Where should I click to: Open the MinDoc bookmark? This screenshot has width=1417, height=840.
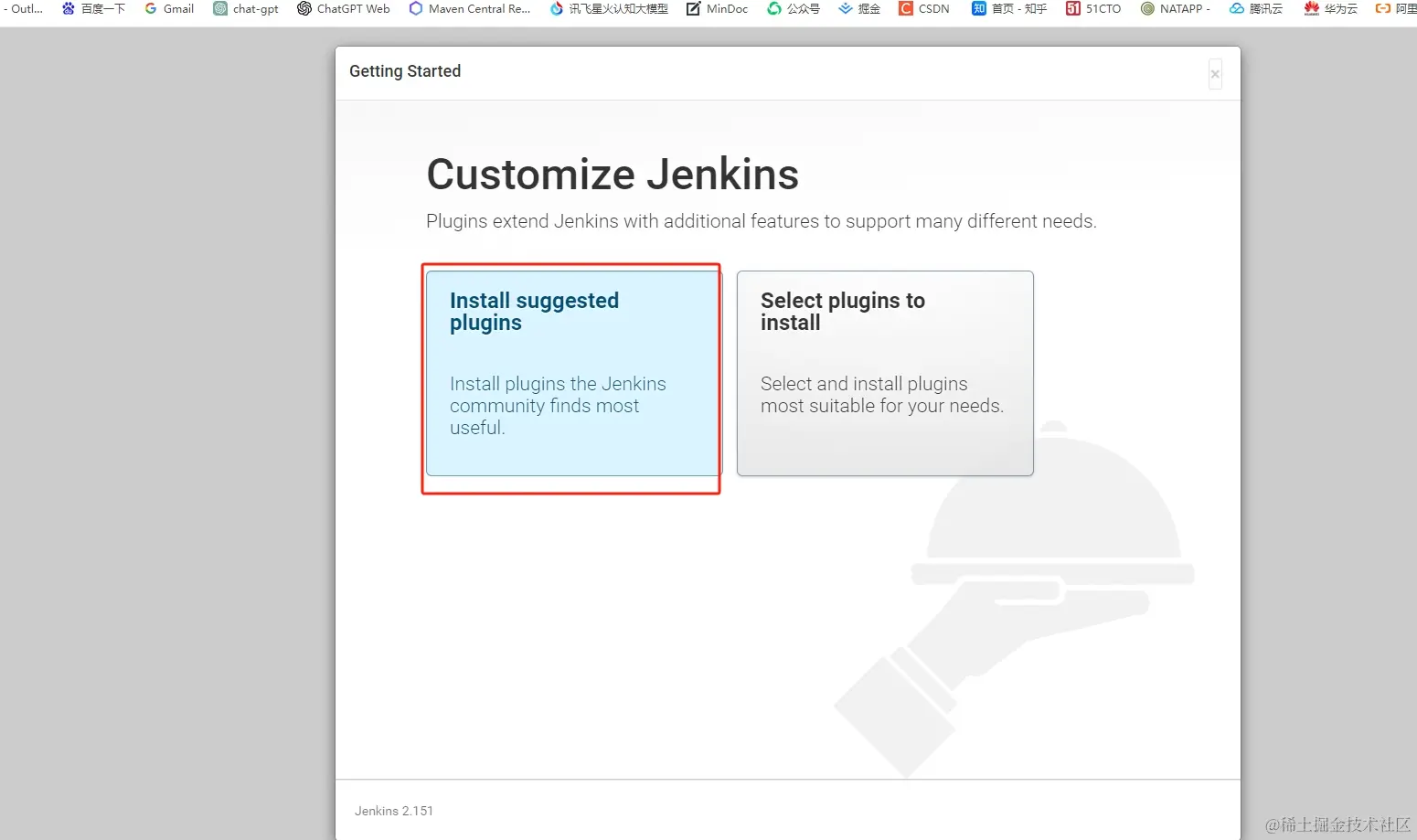click(718, 8)
